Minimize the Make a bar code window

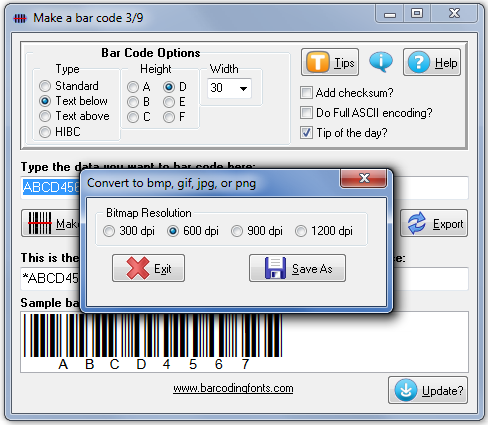(389, 14)
